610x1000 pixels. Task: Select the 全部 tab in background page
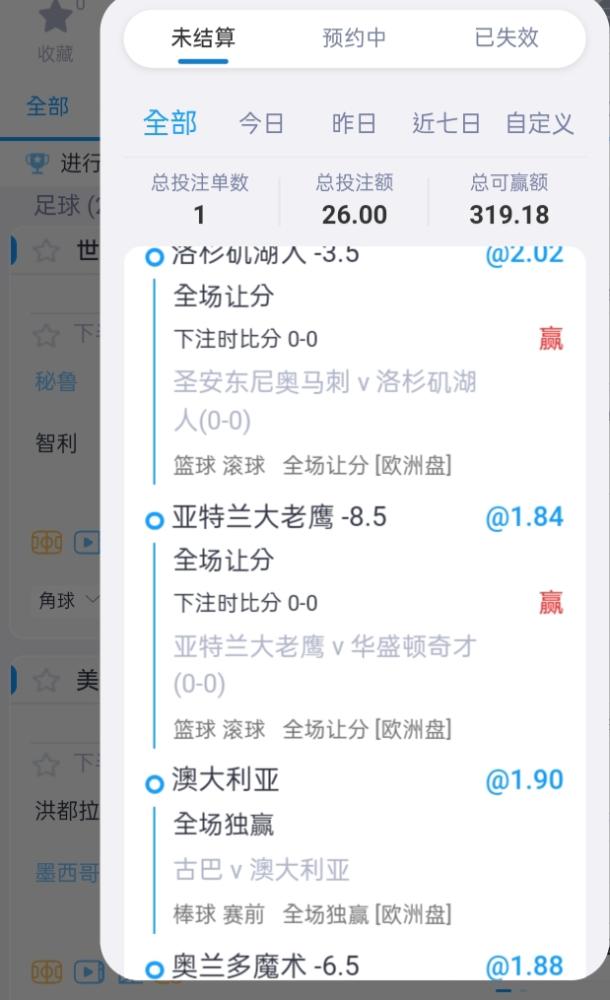tap(47, 106)
